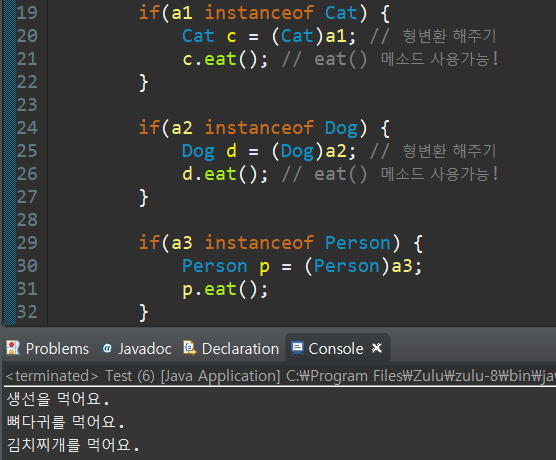The height and width of the screenshot is (460, 556).
Task: Click line number 24 in gutter
Action: [27, 128]
